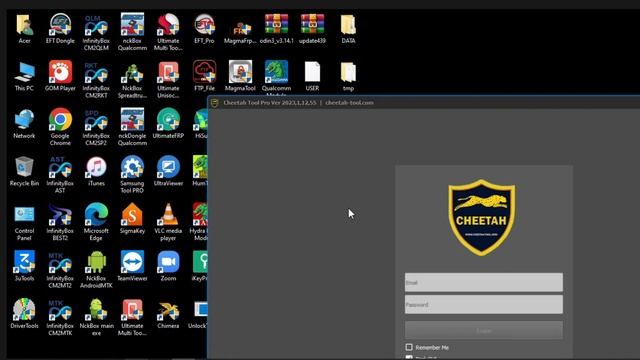Open InfinityBox CM2SP2 shortcut
Viewport: 640px width, 360px height.
[x=96, y=120]
